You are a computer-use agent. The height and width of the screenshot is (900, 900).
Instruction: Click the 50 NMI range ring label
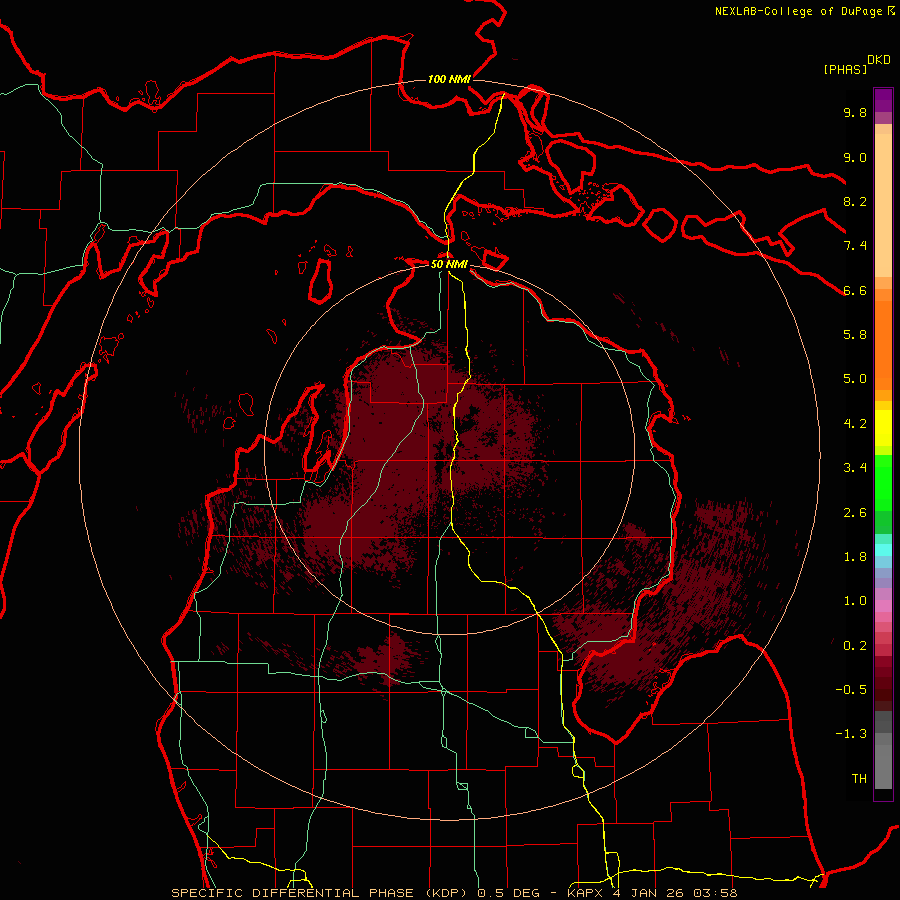[449, 264]
